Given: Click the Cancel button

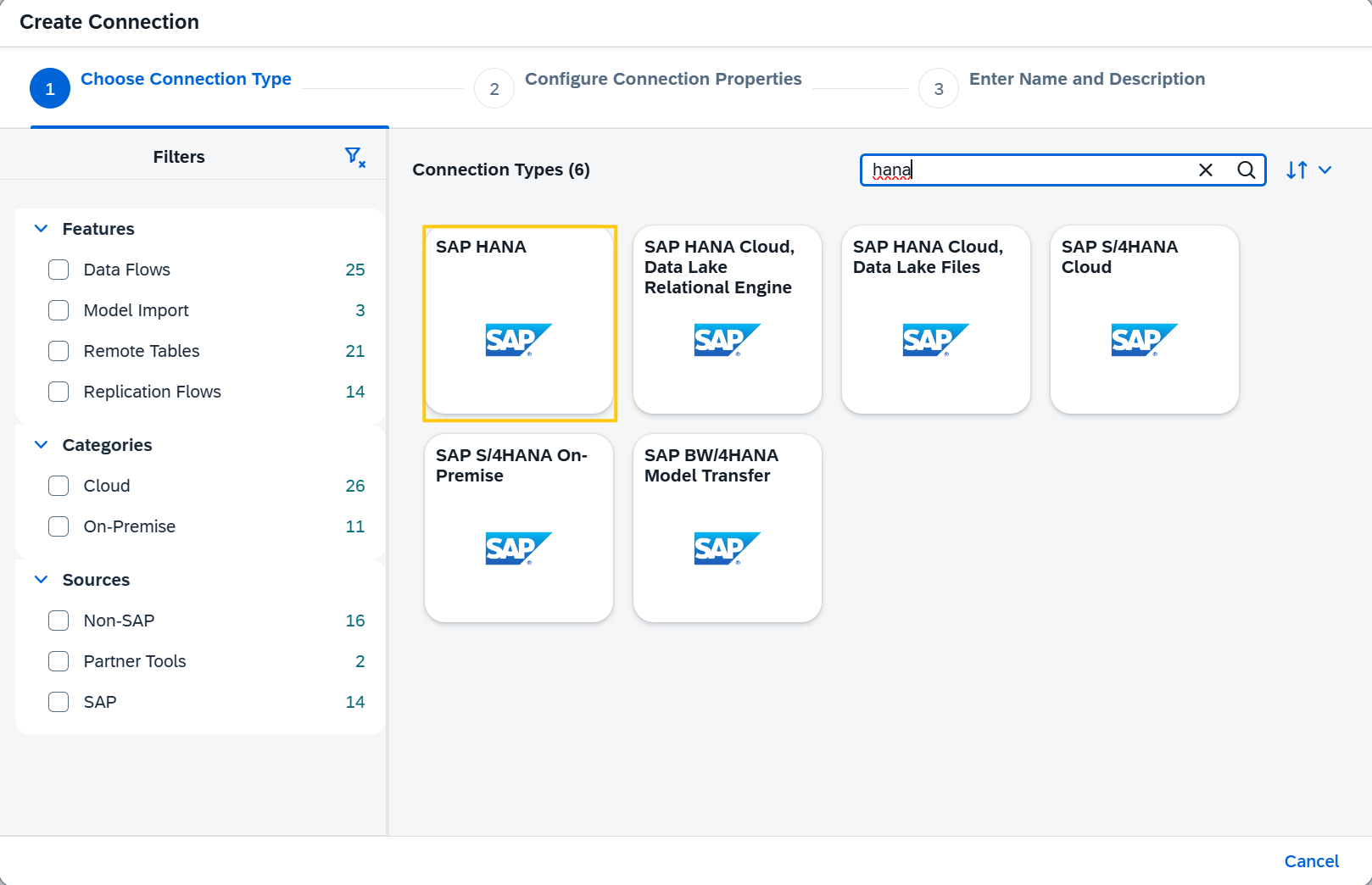Looking at the screenshot, I should pyautogui.click(x=1311, y=861).
